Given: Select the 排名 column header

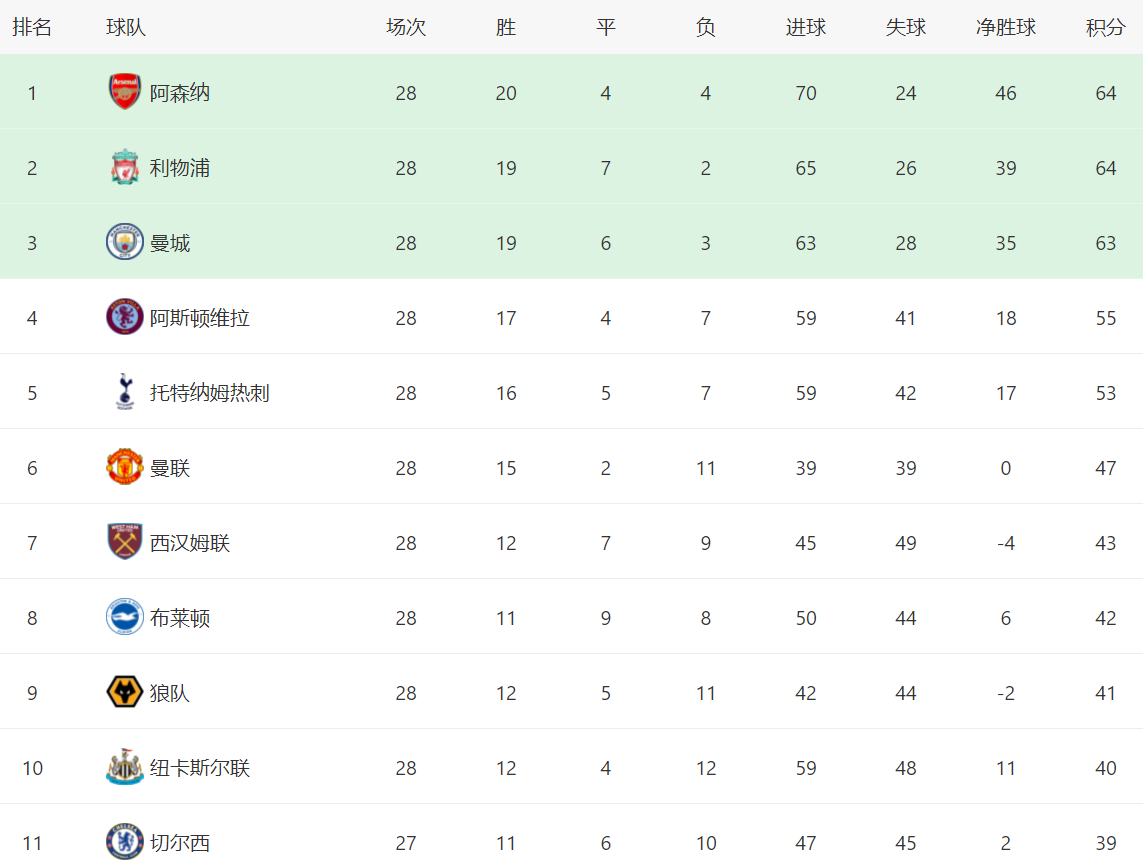Looking at the screenshot, I should (x=32, y=28).
